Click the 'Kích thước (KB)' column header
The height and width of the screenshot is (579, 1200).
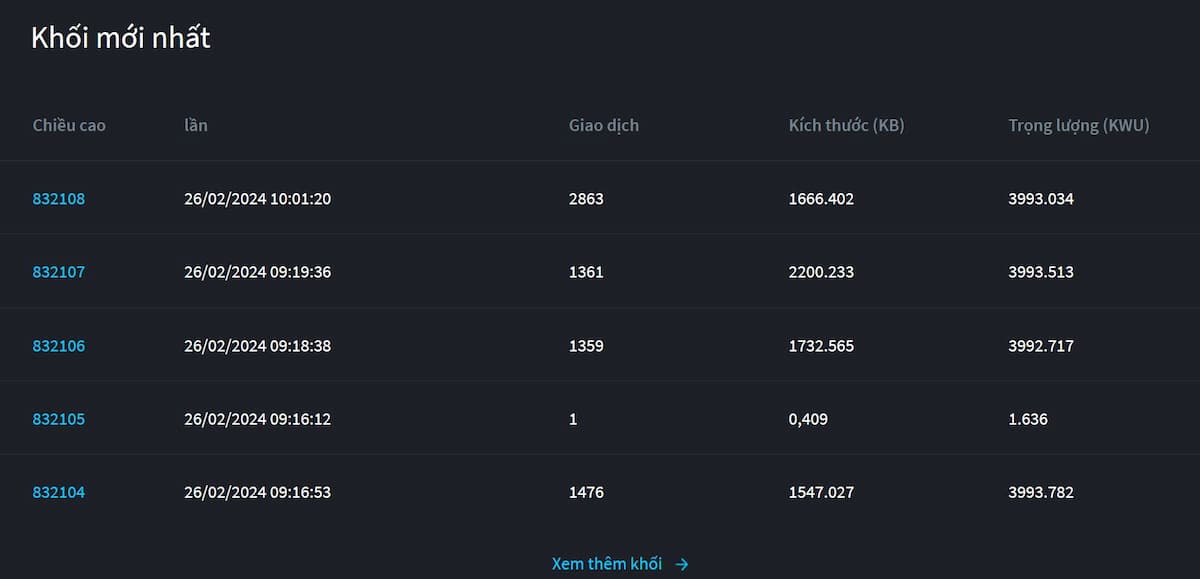[846, 126]
